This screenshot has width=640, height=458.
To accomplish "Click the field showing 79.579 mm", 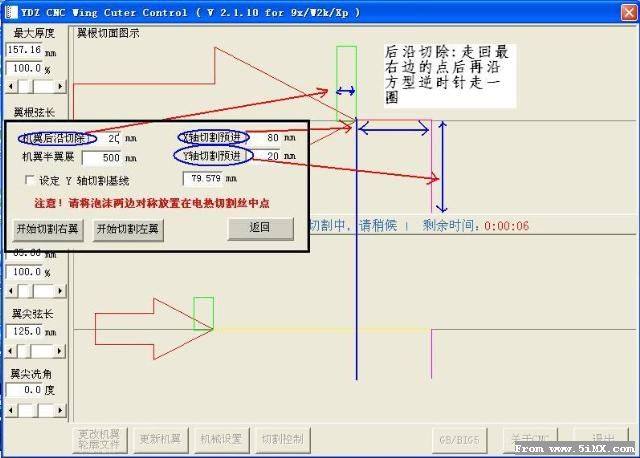I will click(203, 178).
